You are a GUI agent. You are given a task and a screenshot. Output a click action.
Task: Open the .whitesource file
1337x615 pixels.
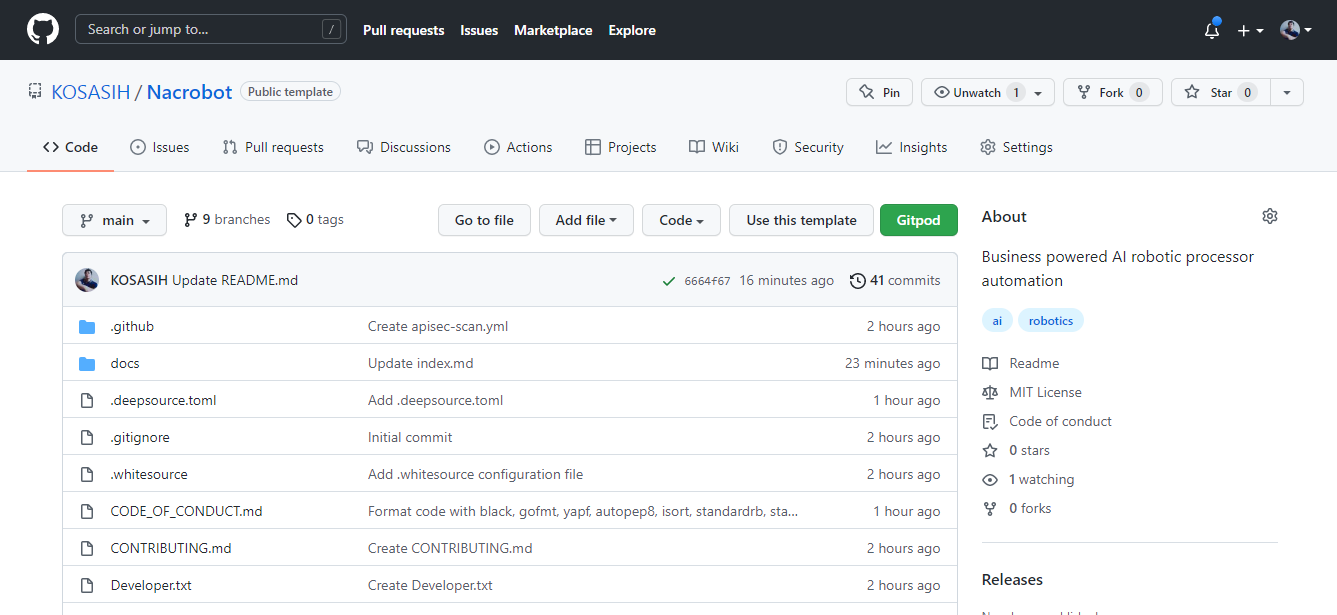click(x=149, y=474)
